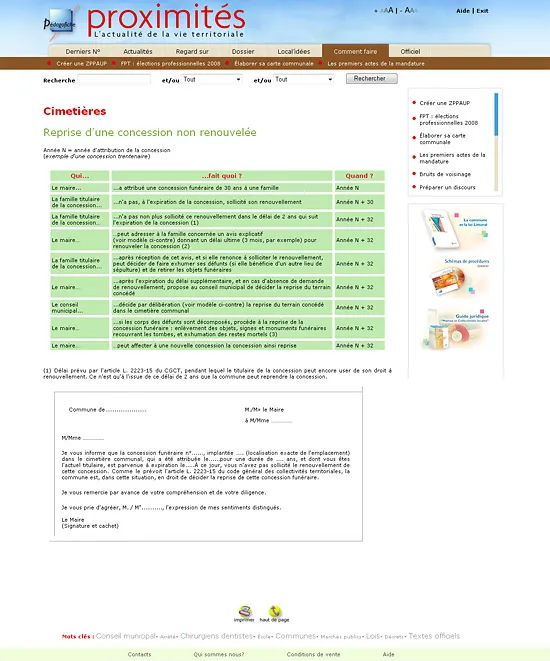
Task: Click the Aide link in the header
Action: point(463,11)
